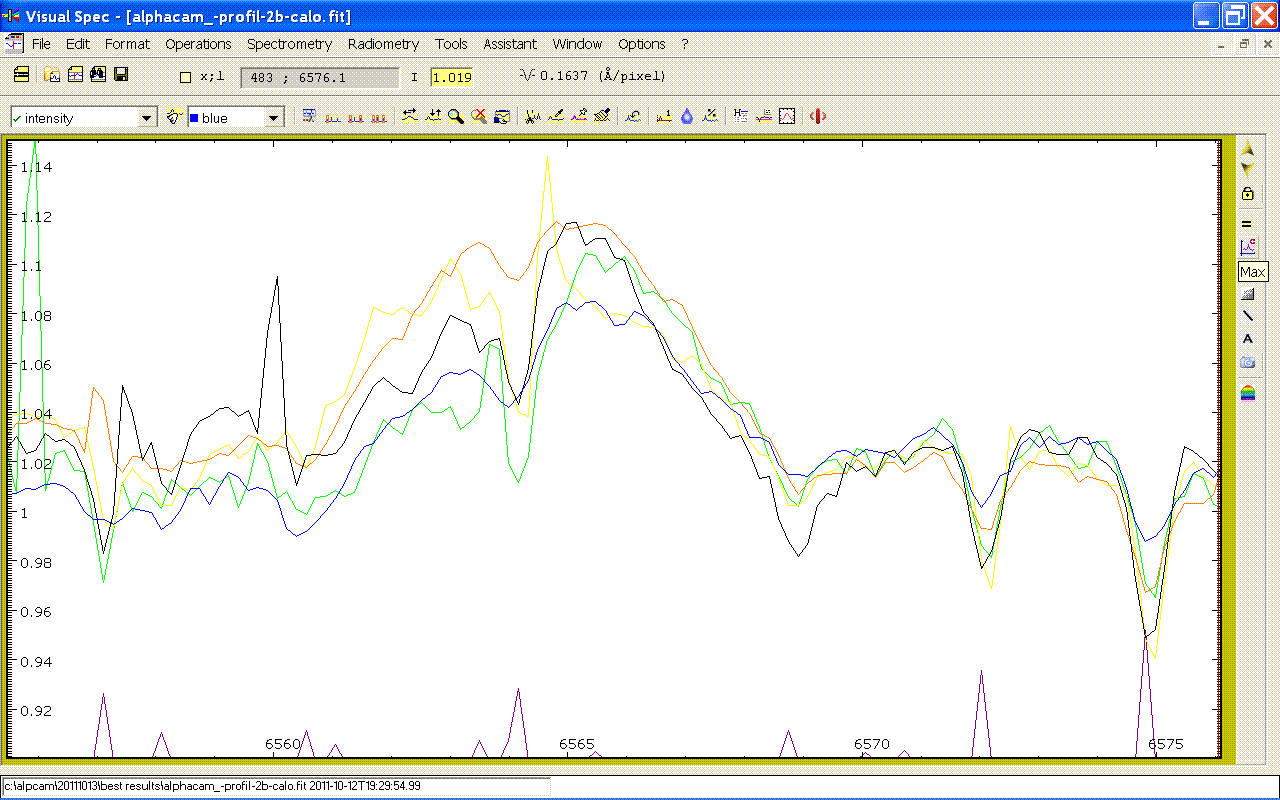1280x800 pixels.
Task: Toggle the x;l checkbox
Action: point(185,77)
